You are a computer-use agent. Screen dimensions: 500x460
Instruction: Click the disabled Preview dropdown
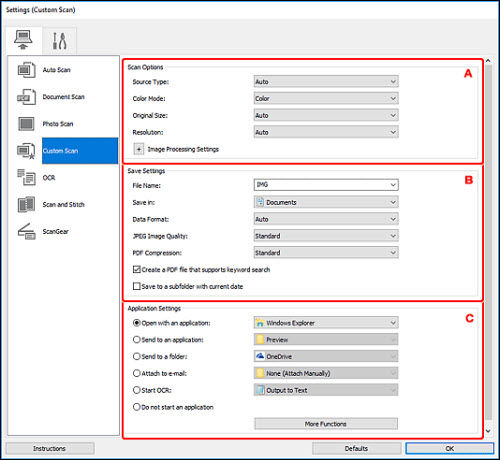[326, 339]
